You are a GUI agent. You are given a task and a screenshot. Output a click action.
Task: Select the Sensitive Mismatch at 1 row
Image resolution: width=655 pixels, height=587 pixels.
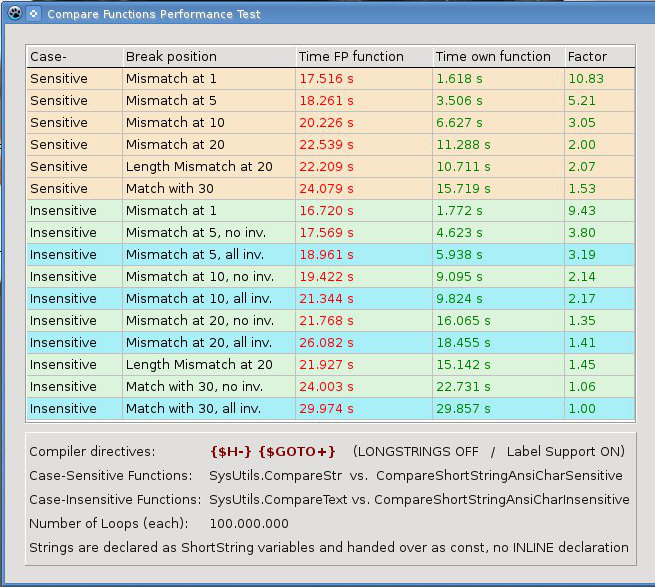click(x=168, y=78)
